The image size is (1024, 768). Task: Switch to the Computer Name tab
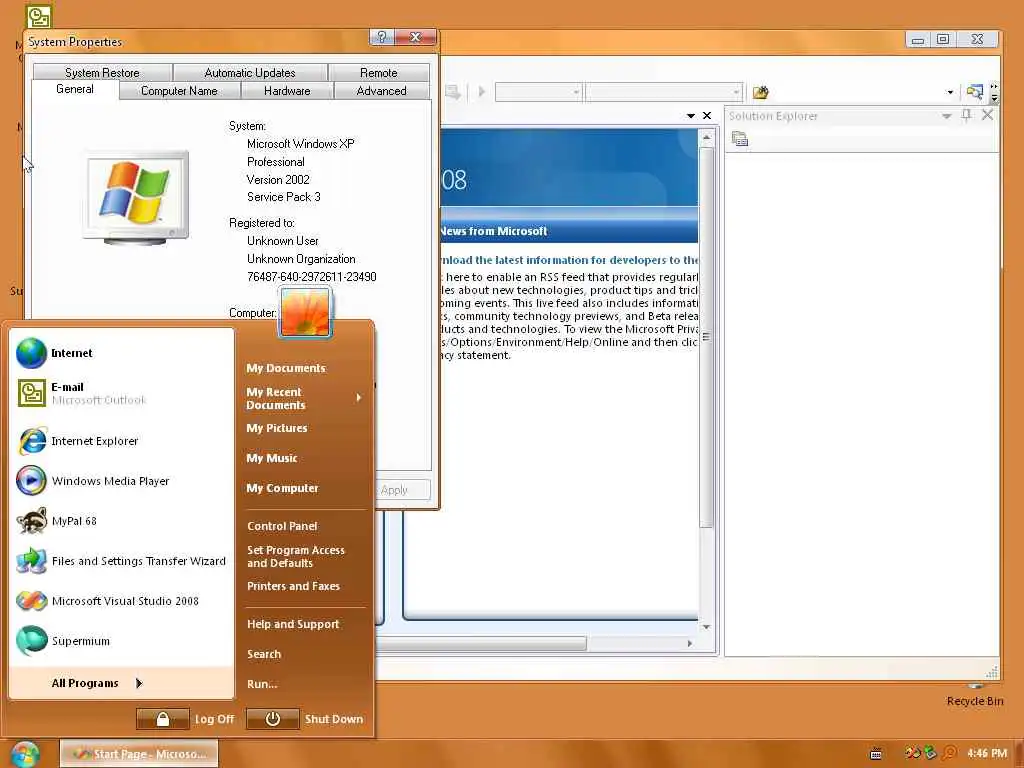pos(180,91)
